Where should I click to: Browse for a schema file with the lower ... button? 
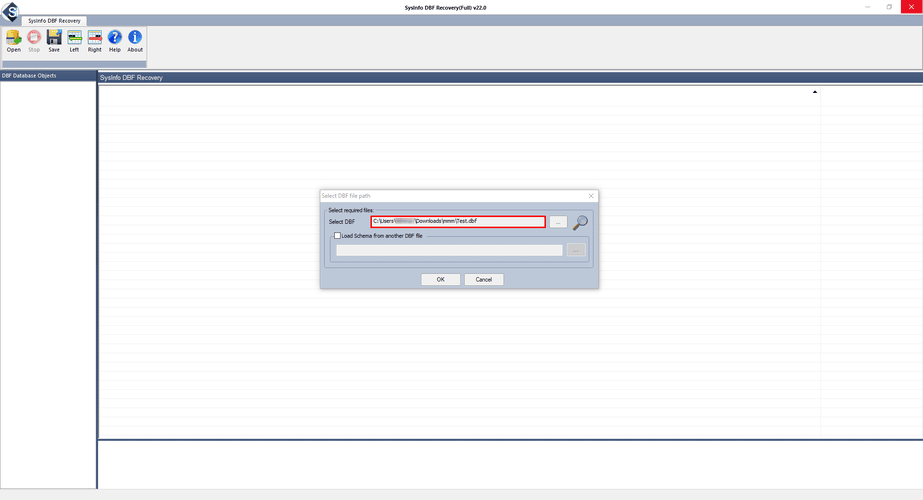[576, 250]
